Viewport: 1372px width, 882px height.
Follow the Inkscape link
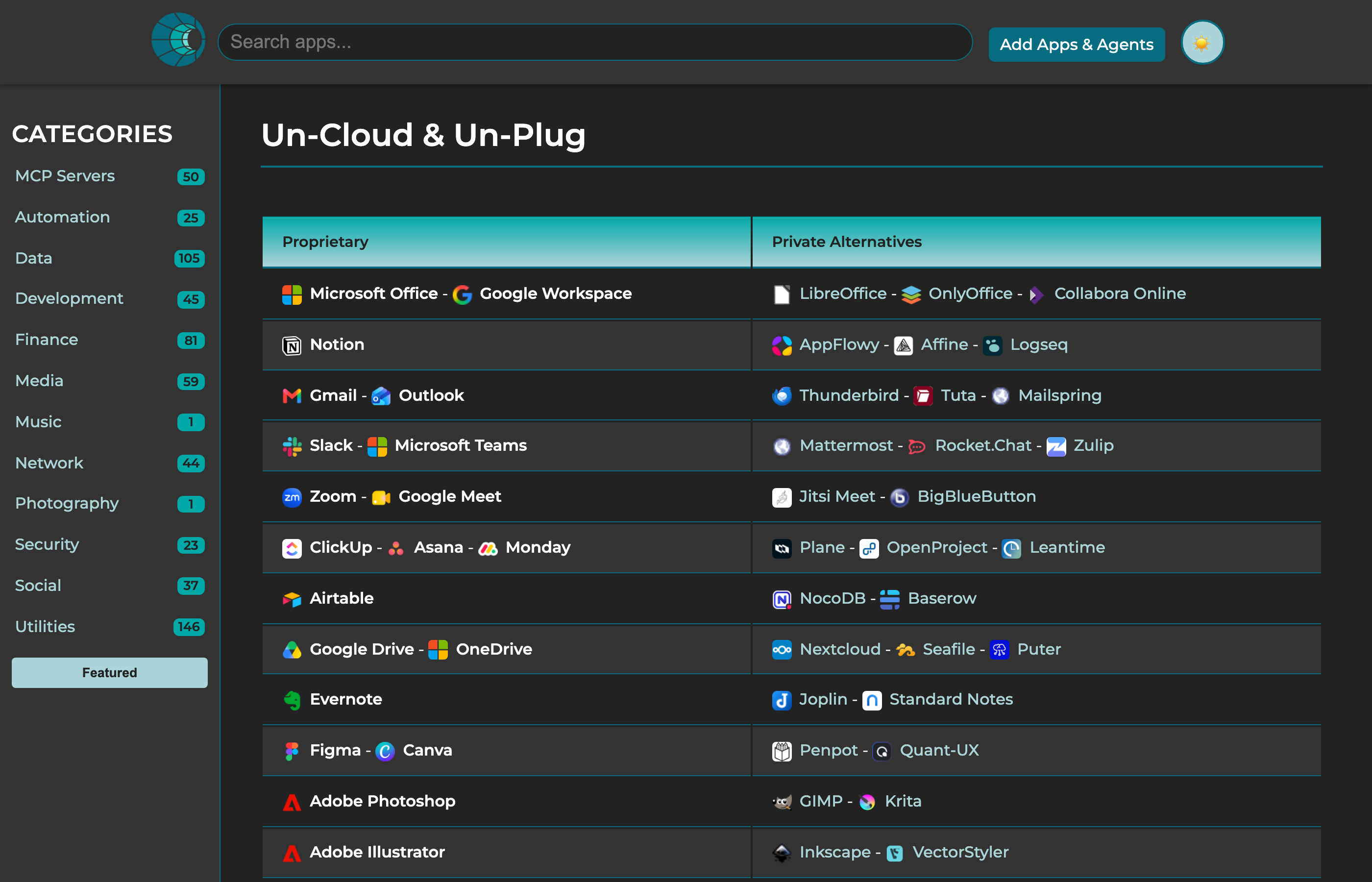[x=835, y=852]
